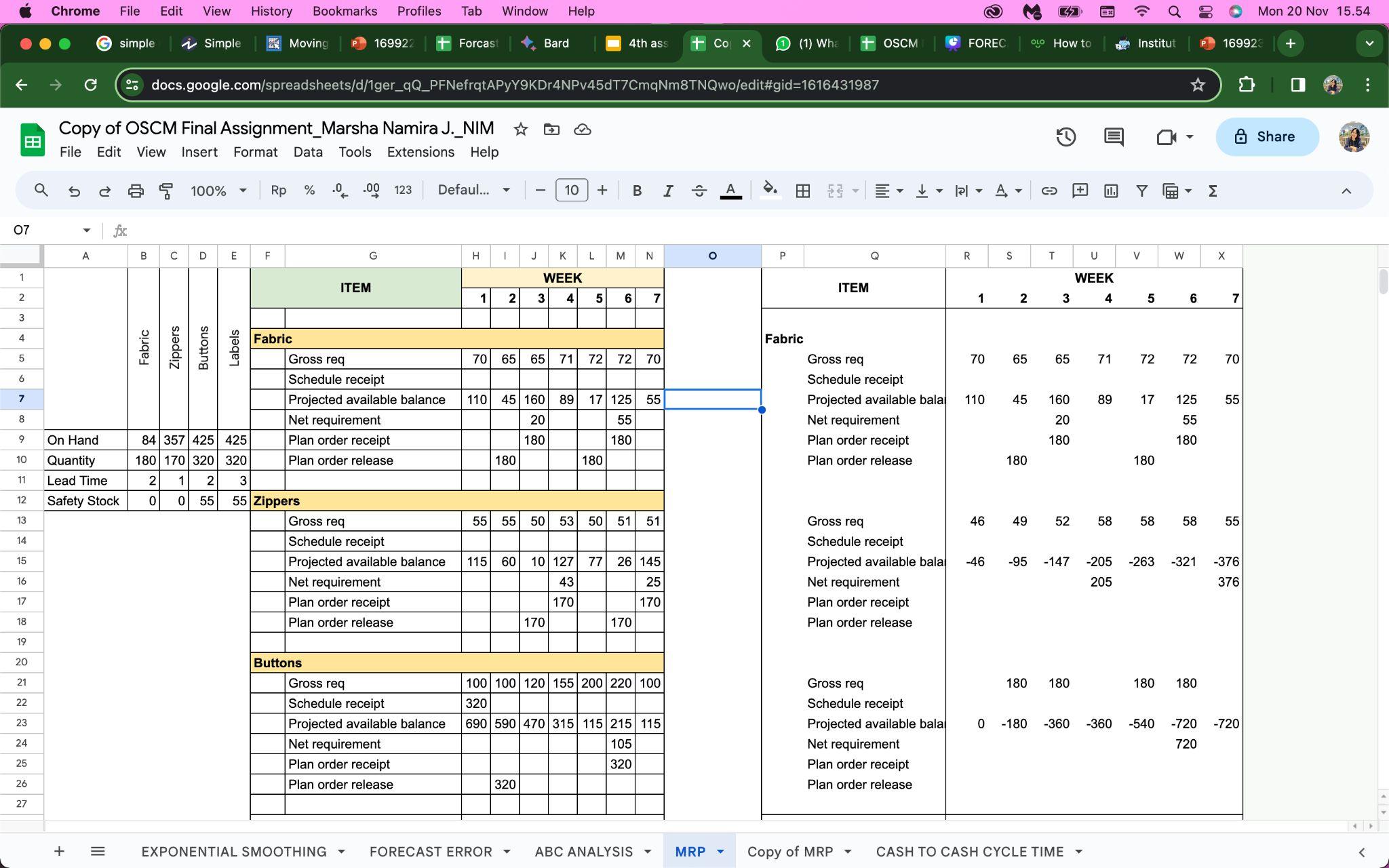Open the comments panel icon
Screen dimensions: 1389x868
click(x=1113, y=137)
